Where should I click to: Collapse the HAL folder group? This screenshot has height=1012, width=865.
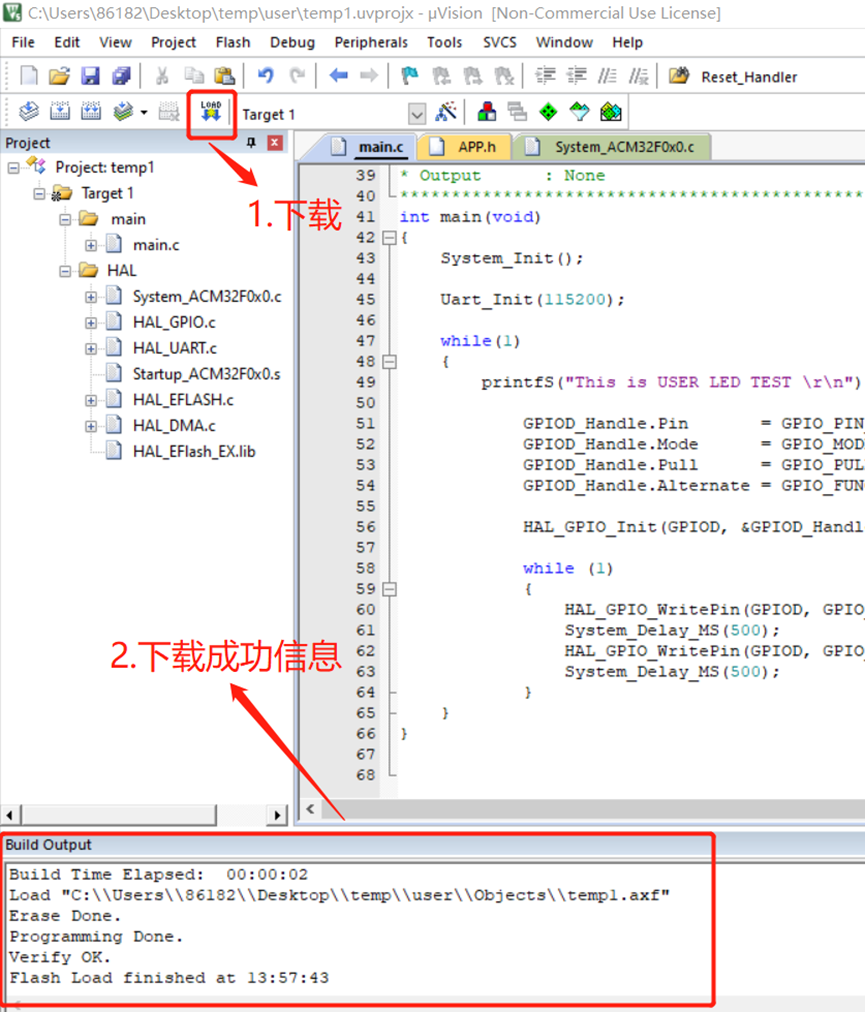(65, 271)
